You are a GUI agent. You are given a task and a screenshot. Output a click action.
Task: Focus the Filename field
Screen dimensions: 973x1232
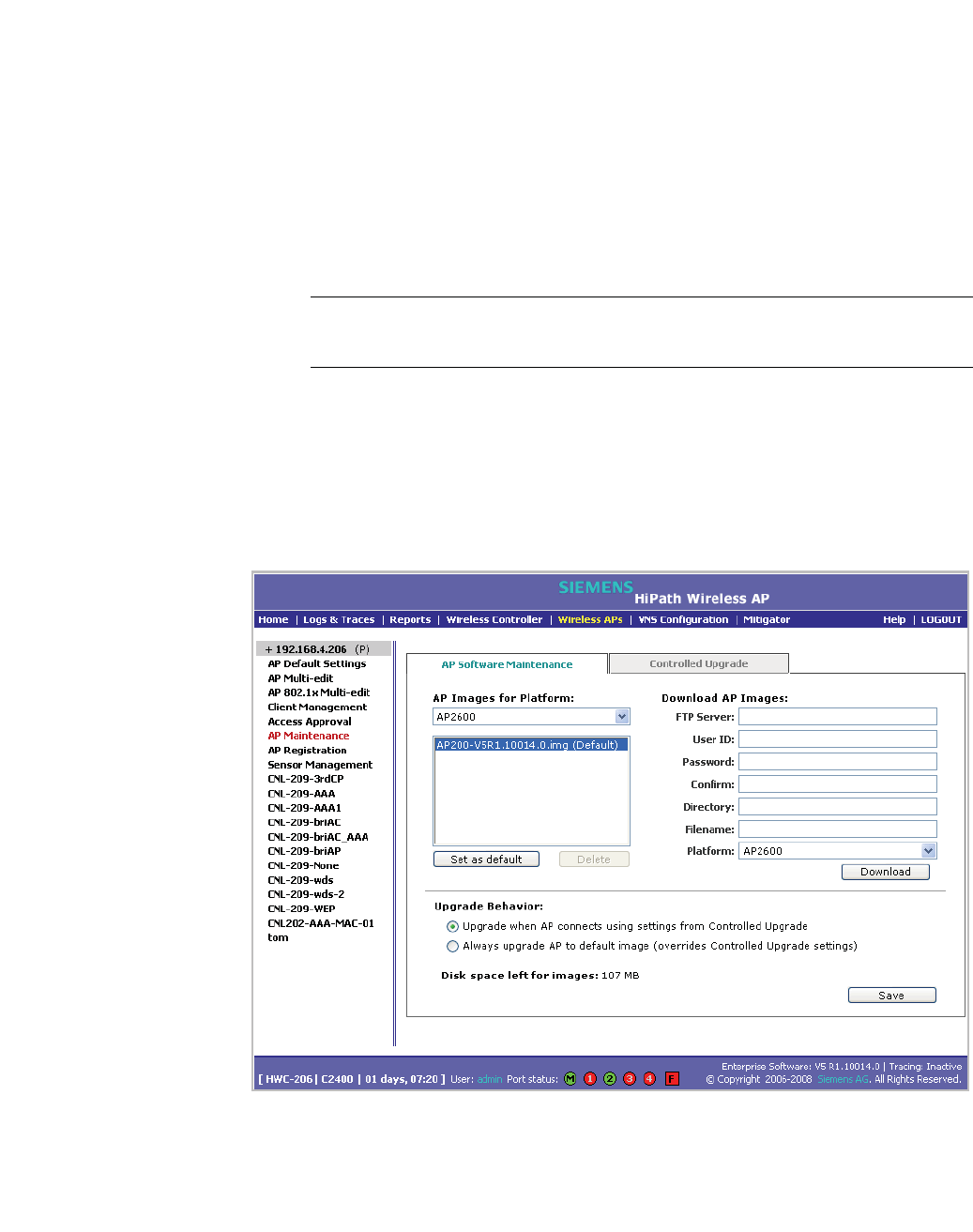(838, 829)
